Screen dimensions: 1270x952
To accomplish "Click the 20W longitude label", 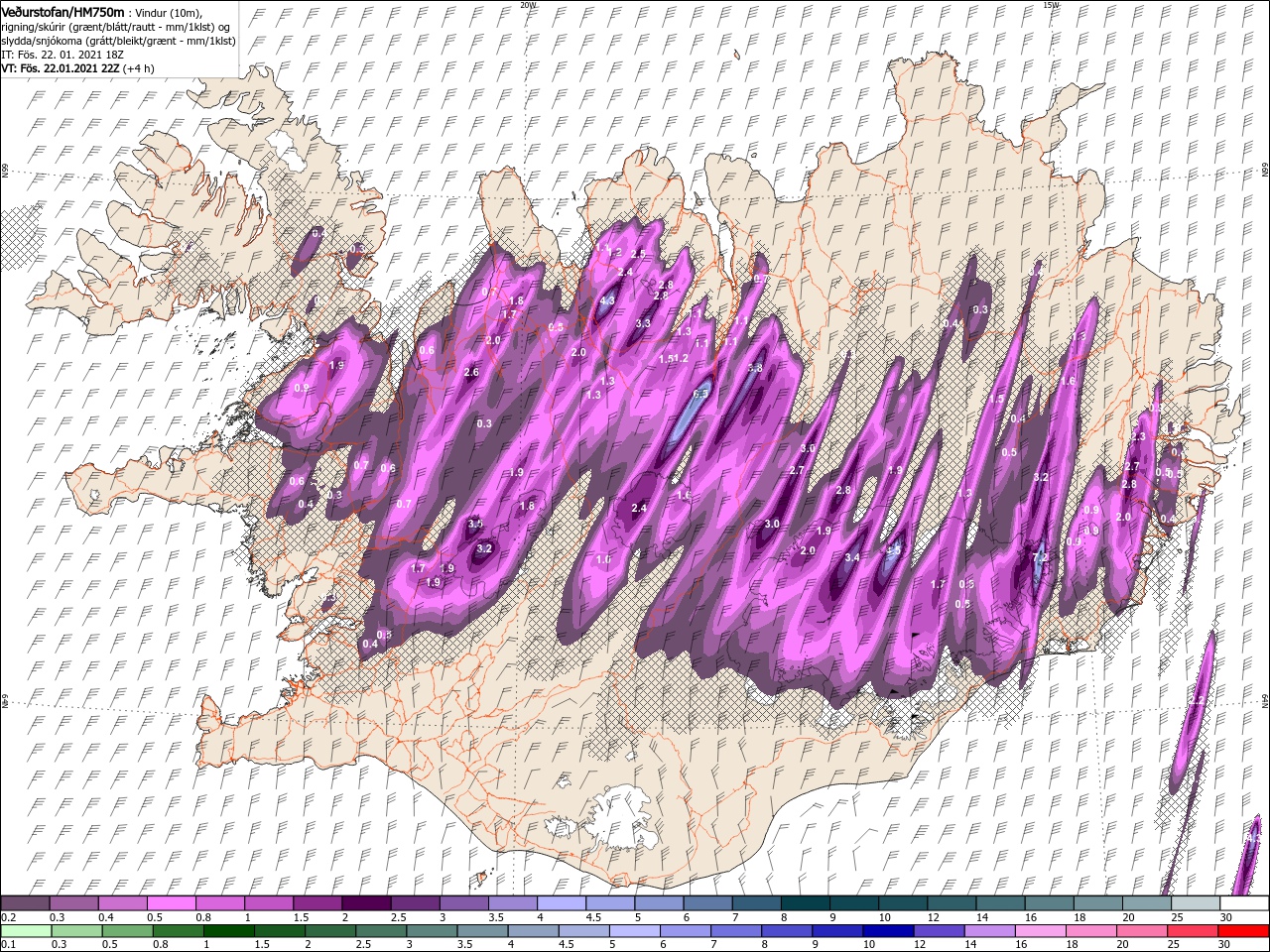I will (x=528, y=5).
